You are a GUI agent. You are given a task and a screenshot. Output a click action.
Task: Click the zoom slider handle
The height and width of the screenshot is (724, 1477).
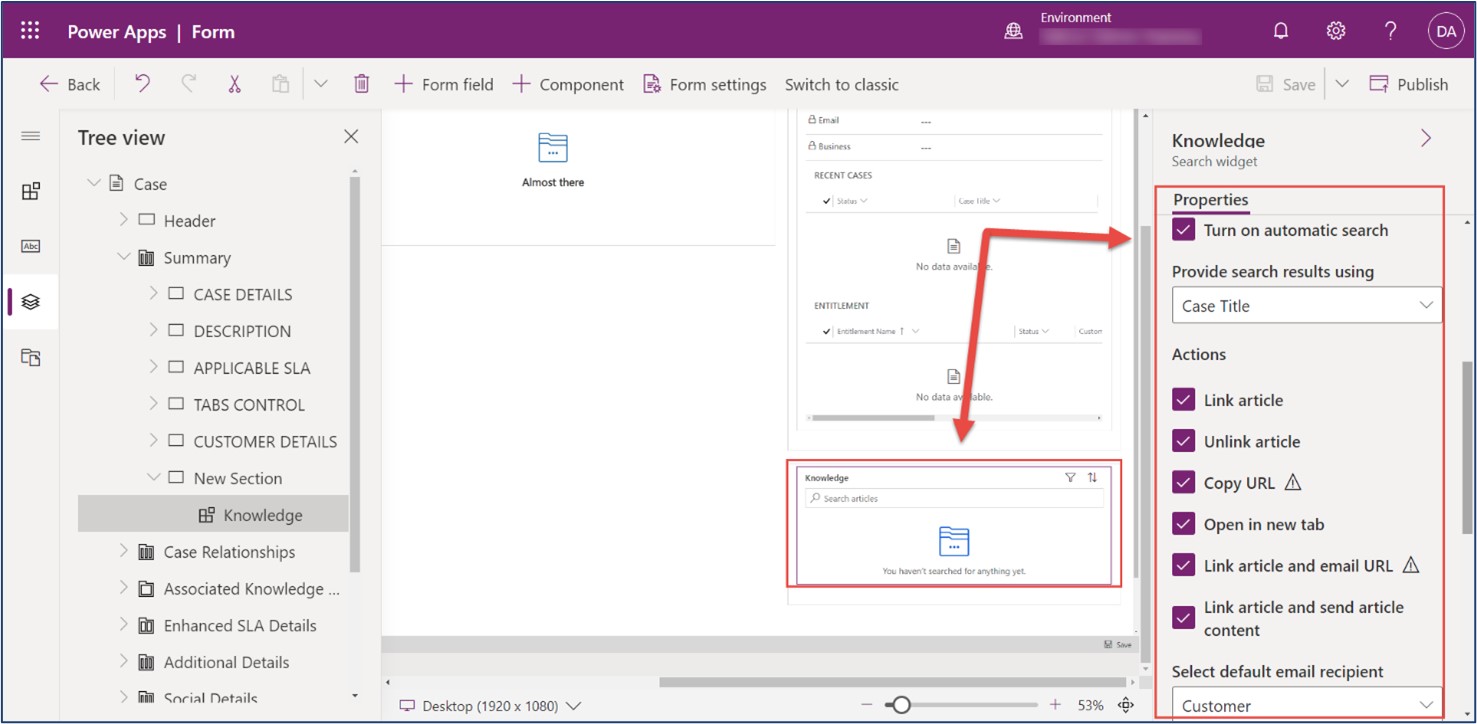point(901,705)
